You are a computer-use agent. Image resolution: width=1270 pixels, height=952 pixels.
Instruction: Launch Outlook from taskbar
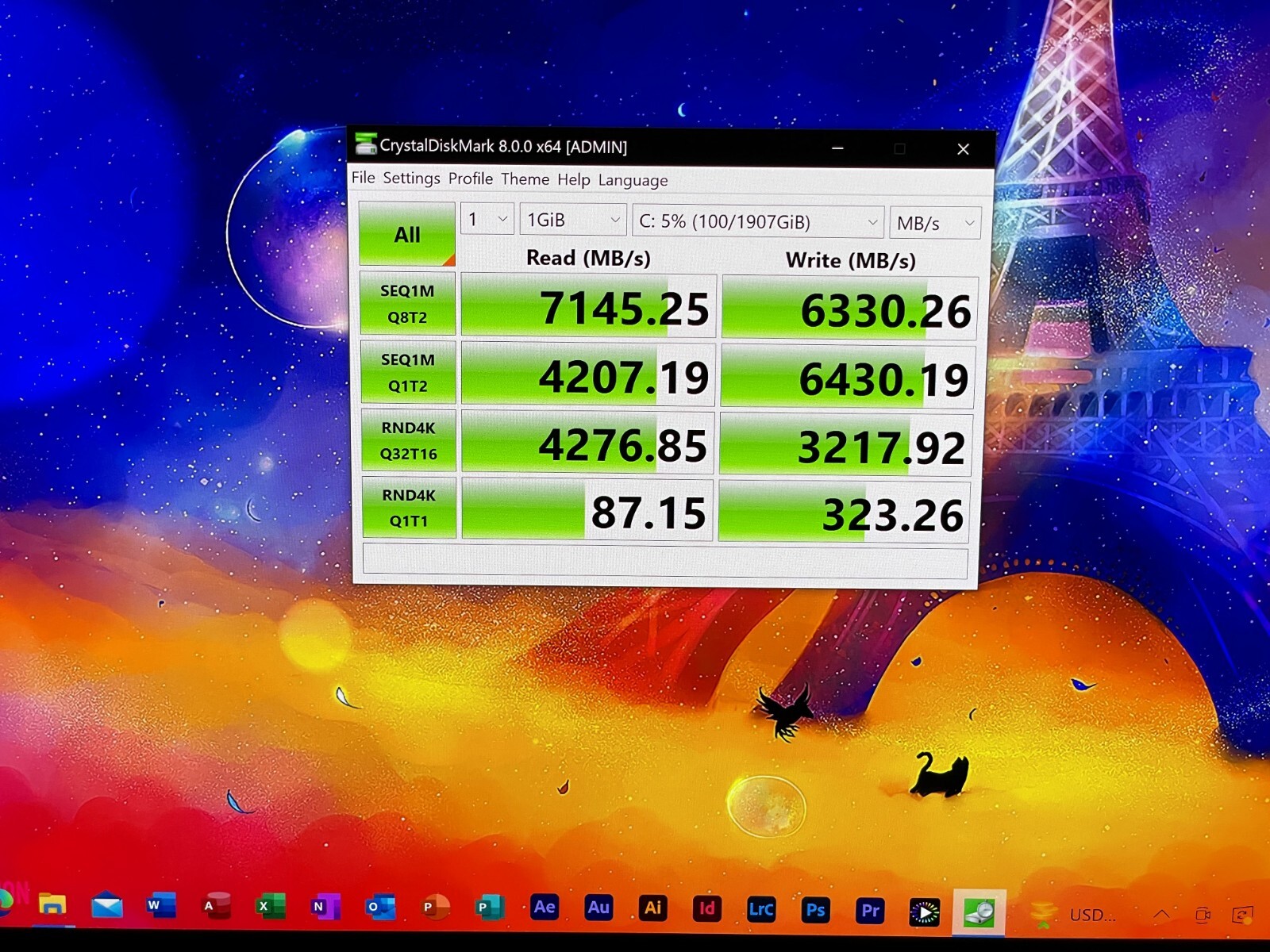tap(380, 906)
